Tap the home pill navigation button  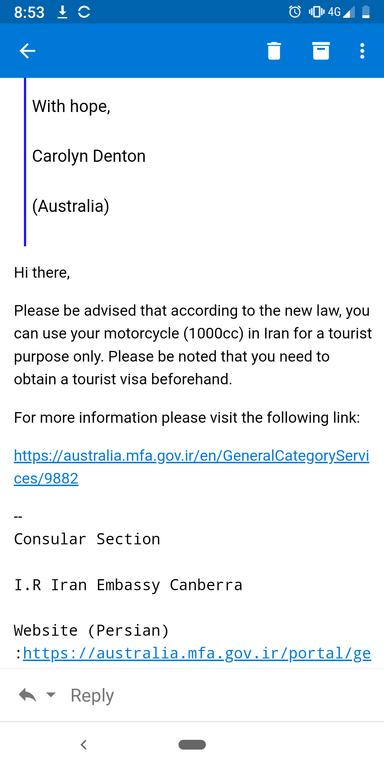pos(192,745)
